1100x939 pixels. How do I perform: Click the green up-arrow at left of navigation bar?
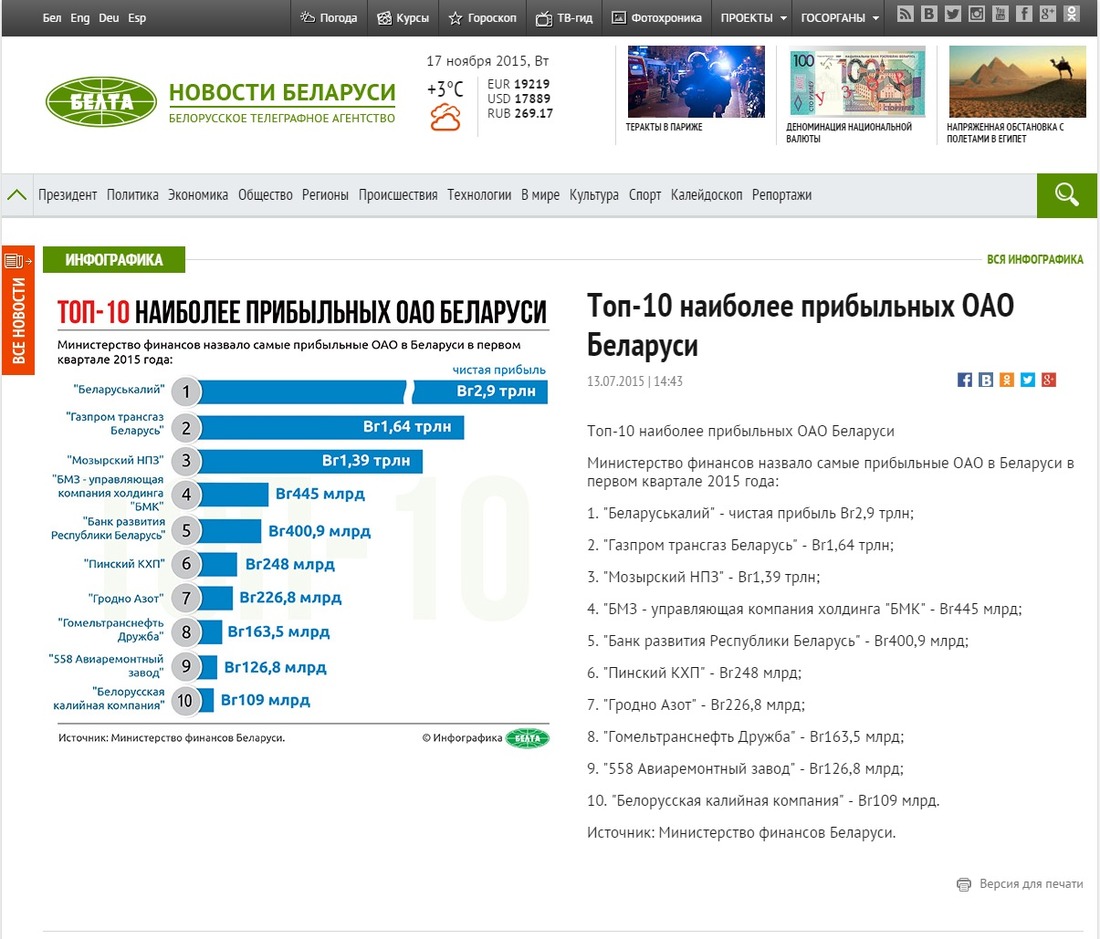17,195
